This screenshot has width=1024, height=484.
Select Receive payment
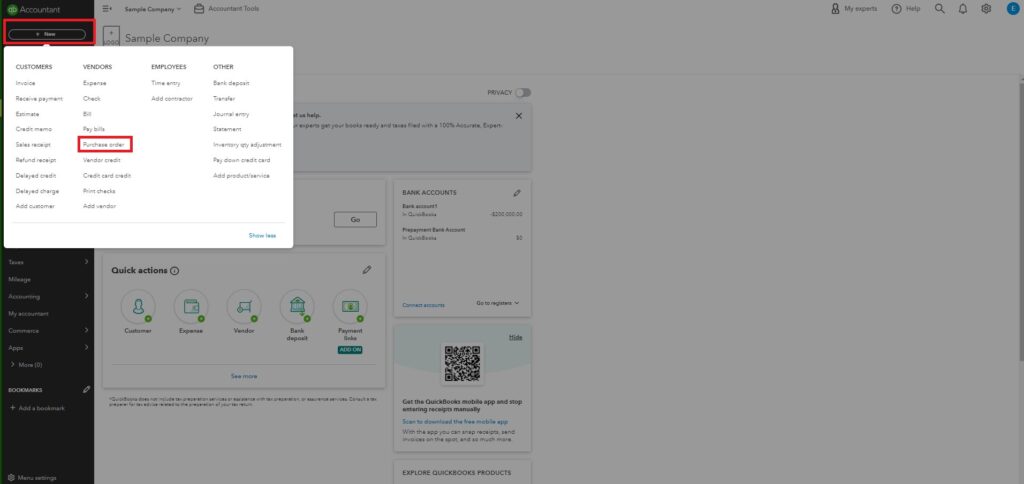tap(39, 99)
